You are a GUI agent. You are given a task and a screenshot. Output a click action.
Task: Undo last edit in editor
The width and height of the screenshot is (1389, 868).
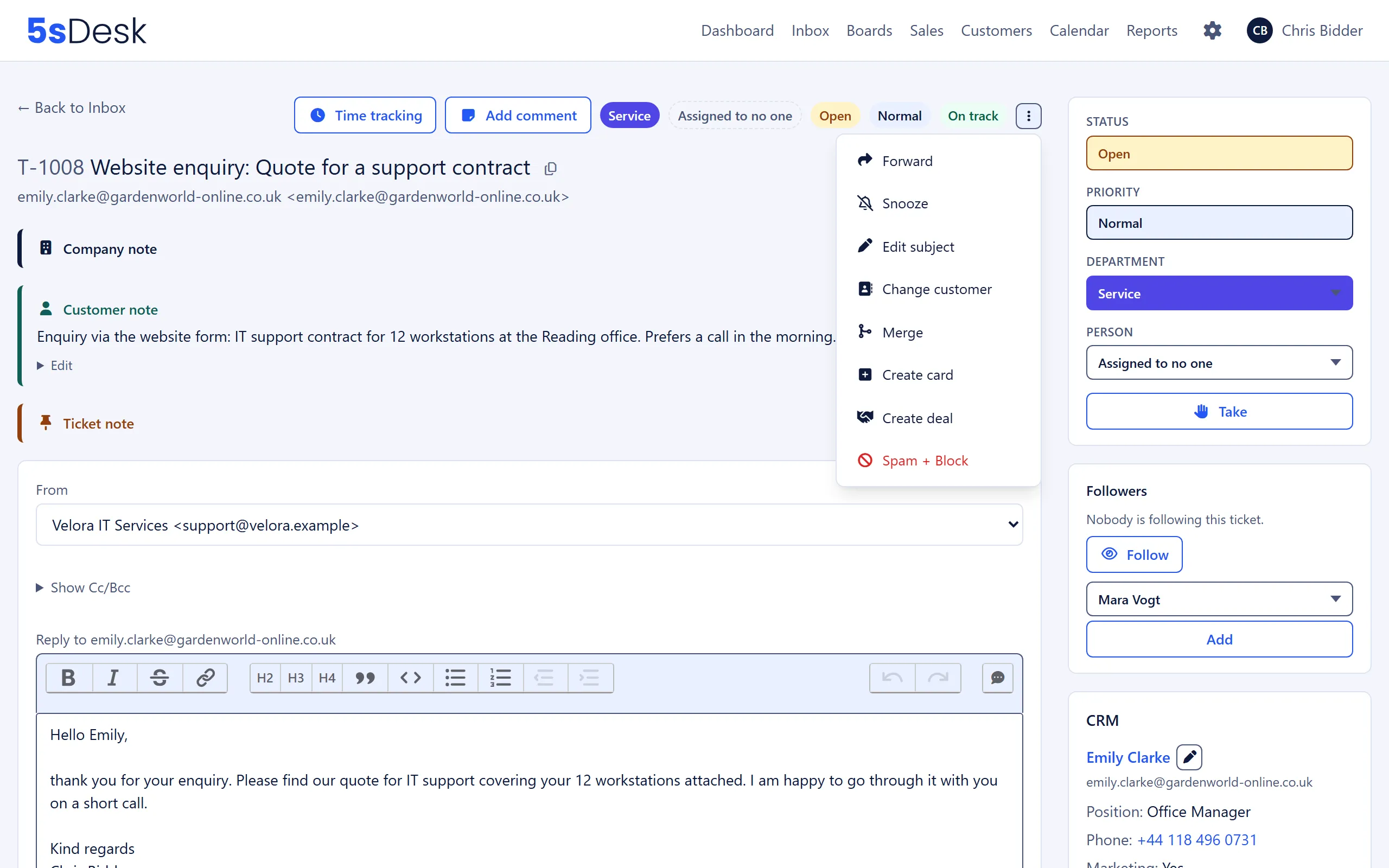(893, 678)
